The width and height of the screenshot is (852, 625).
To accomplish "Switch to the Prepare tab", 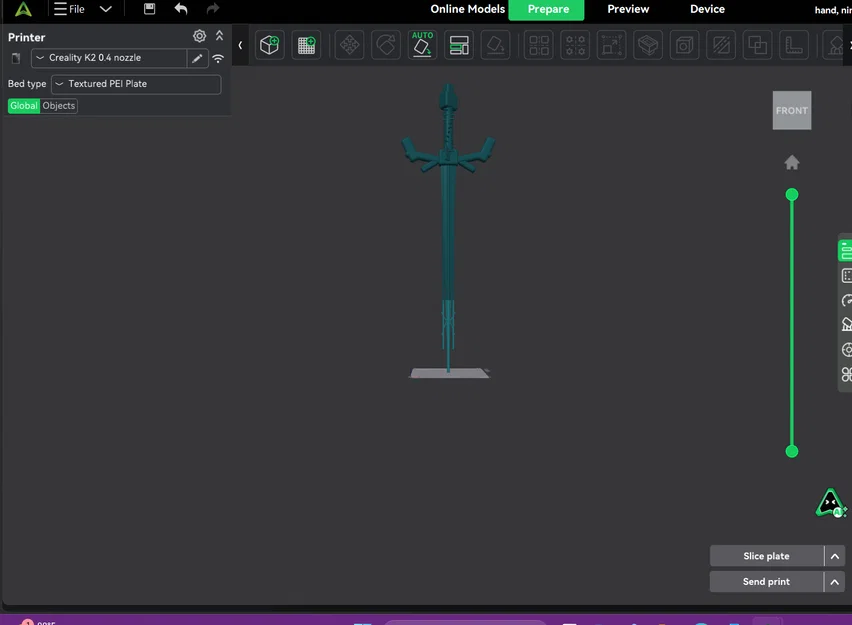I will (548, 9).
